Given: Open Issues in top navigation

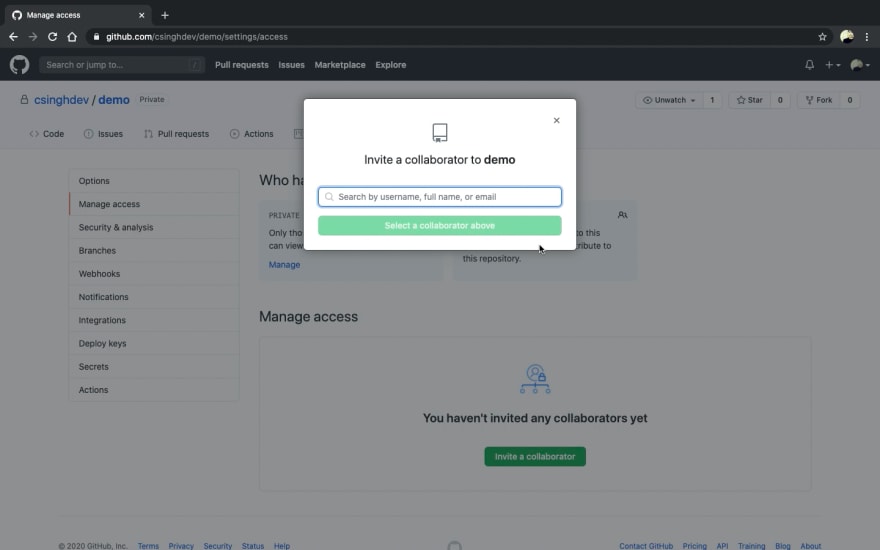Looking at the screenshot, I should pos(291,65).
